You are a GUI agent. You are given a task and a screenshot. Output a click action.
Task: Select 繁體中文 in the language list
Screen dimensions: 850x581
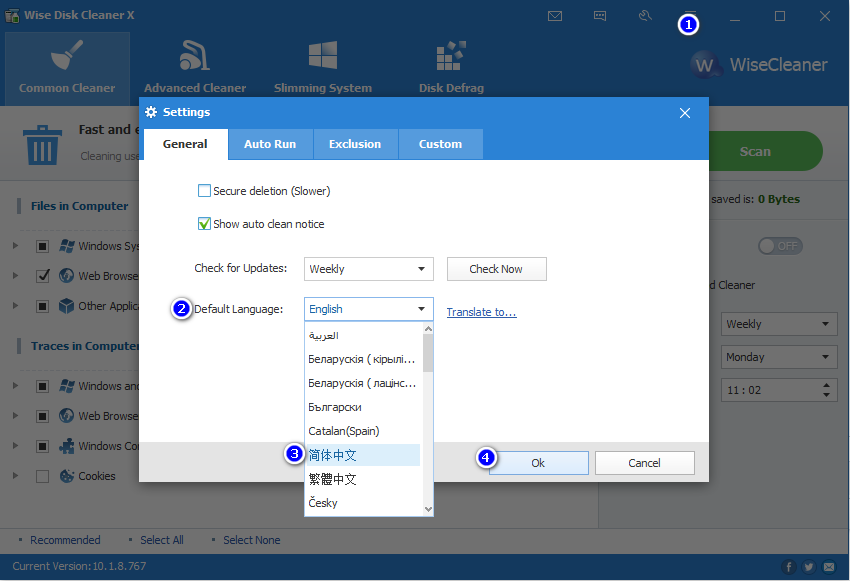click(x=363, y=479)
